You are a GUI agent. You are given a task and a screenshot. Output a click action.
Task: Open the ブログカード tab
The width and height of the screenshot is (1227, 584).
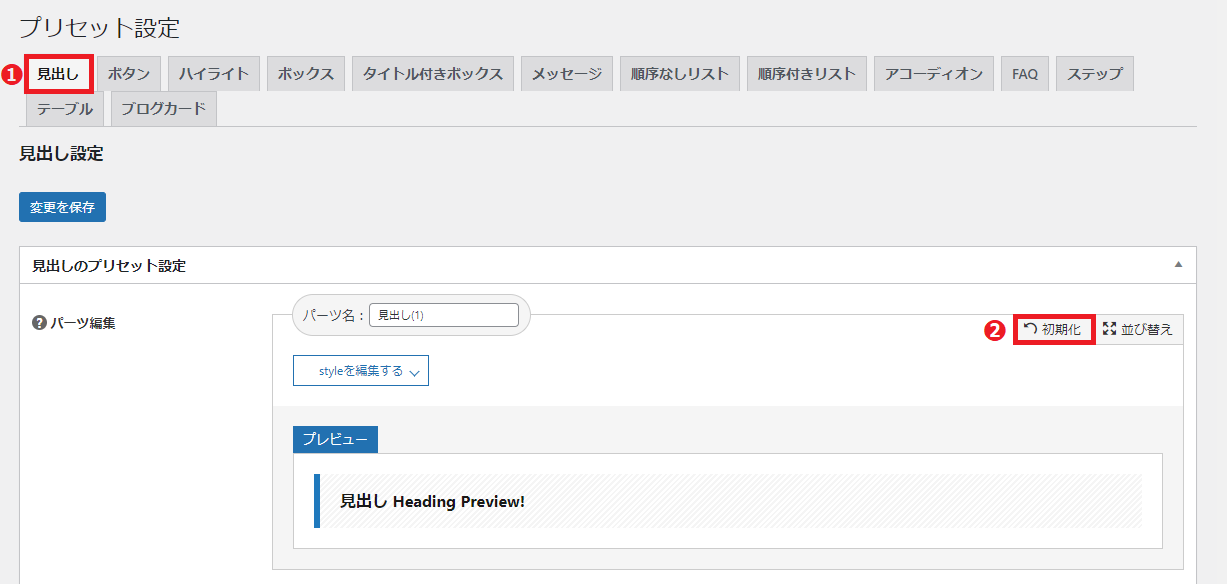click(x=164, y=109)
